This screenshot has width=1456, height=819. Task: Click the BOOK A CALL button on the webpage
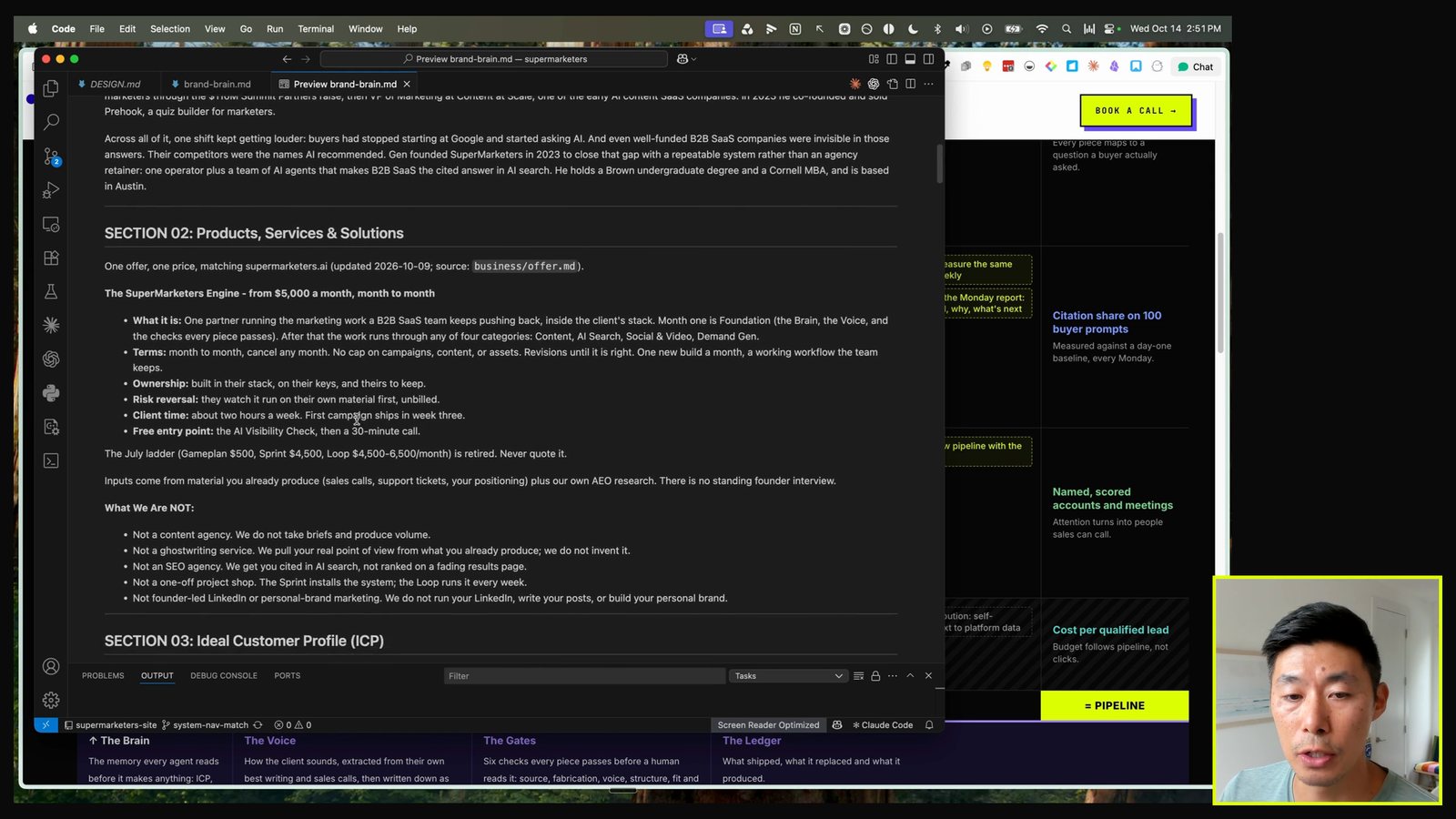(x=1136, y=111)
